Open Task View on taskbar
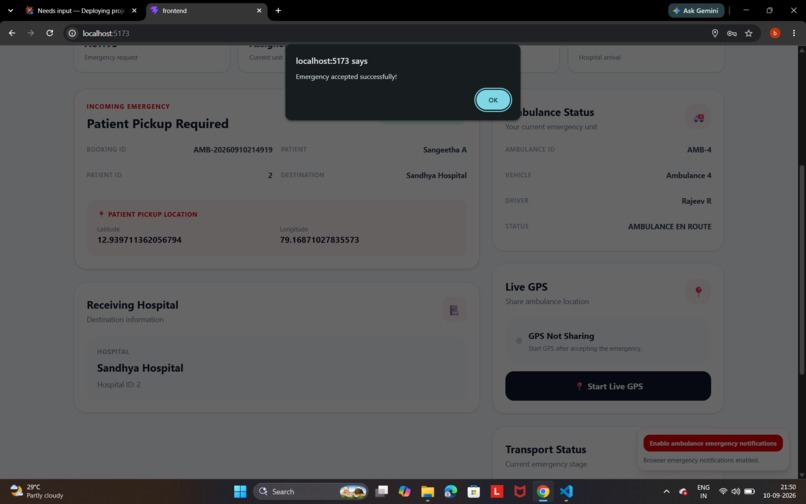Viewport: 806px width, 504px height. pyautogui.click(x=381, y=492)
